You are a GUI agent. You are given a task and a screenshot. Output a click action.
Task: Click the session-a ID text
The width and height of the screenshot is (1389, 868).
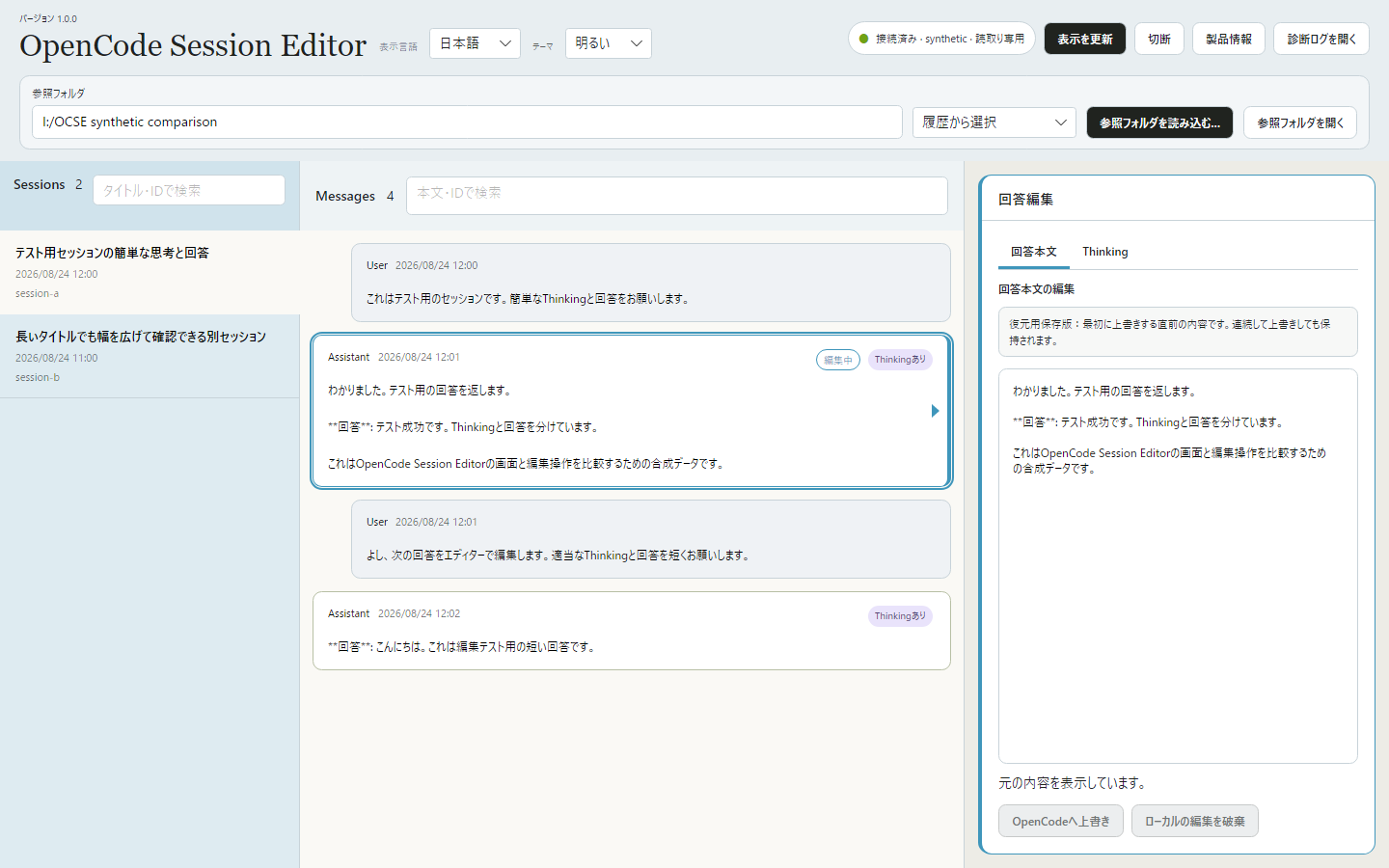(37, 293)
